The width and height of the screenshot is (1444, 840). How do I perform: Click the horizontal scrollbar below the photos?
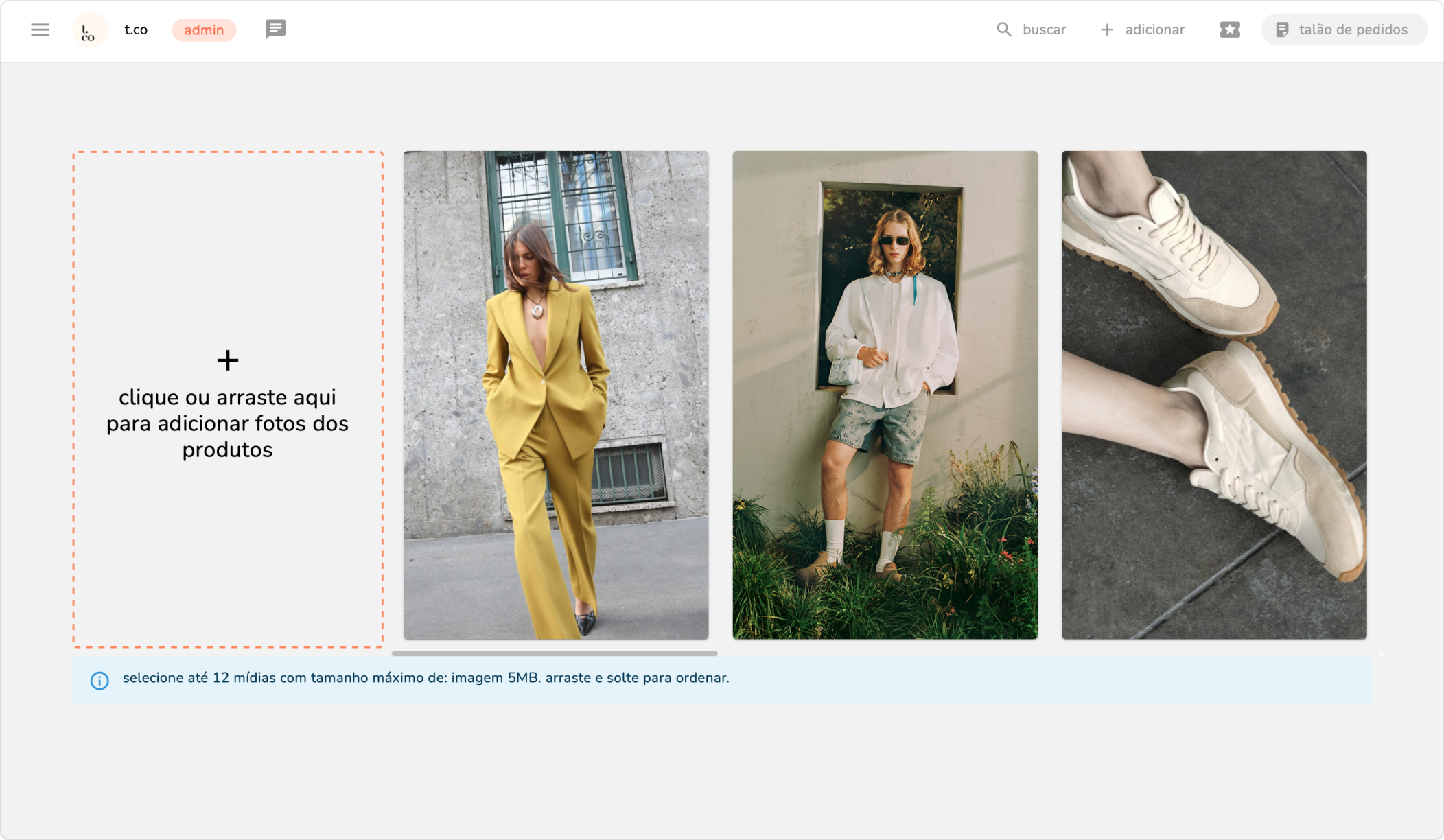click(x=554, y=653)
